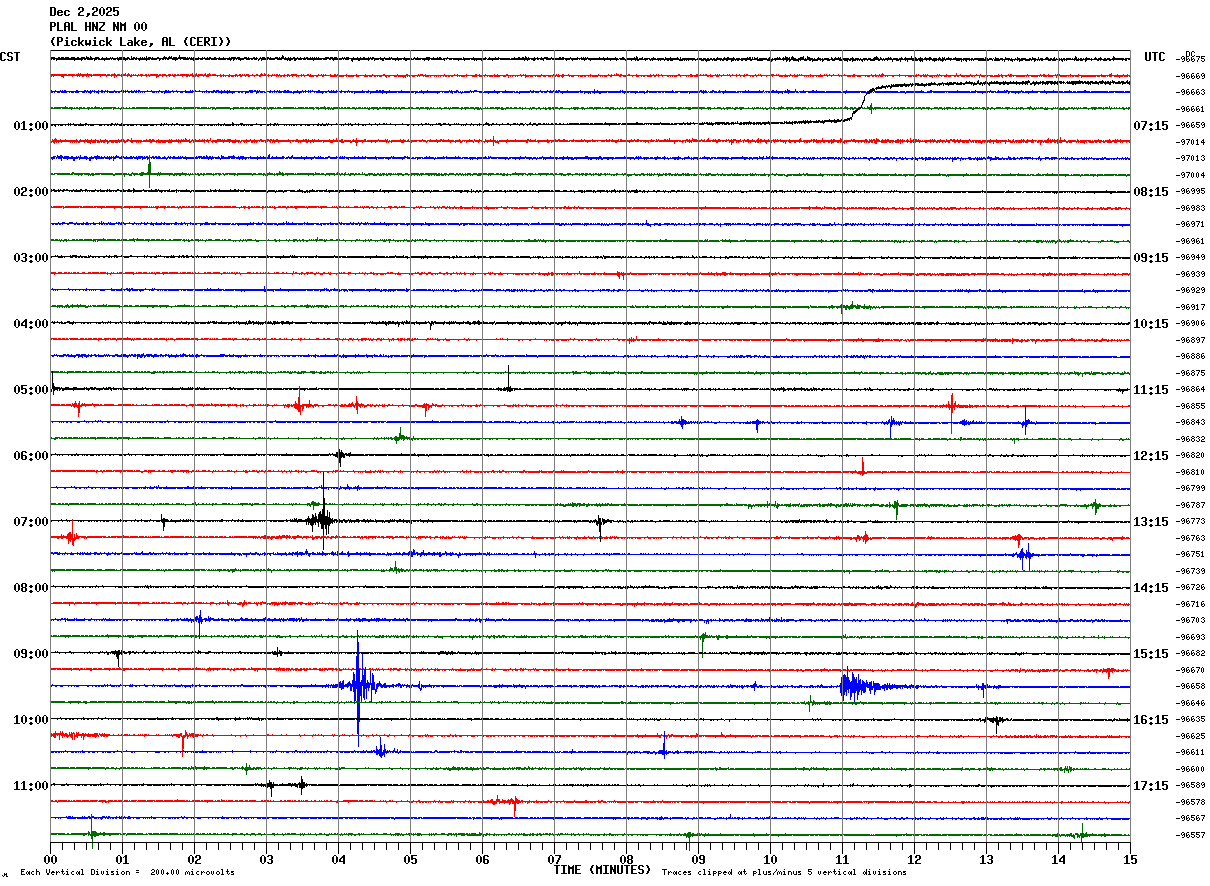Screen dimensions: 1210x886
Task: Click the "03" minute tick label
Action: [x=266, y=859]
